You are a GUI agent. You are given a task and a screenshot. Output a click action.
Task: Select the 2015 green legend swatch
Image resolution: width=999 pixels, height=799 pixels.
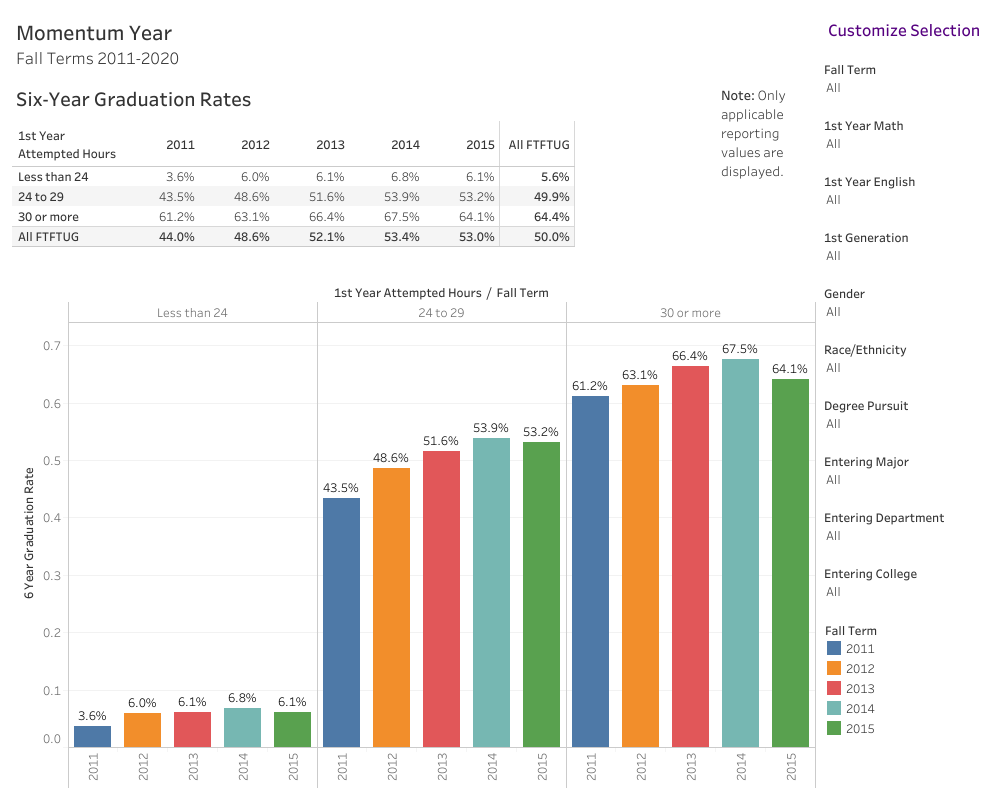click(x=834, y=729)
